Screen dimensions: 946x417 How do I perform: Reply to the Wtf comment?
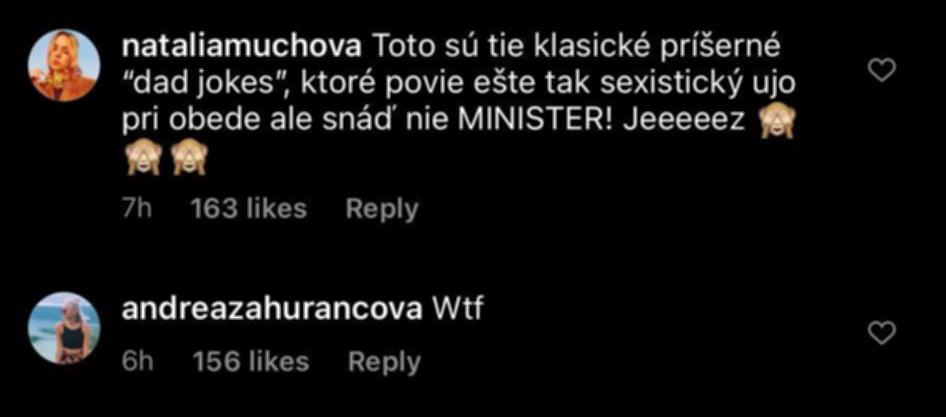384,362
